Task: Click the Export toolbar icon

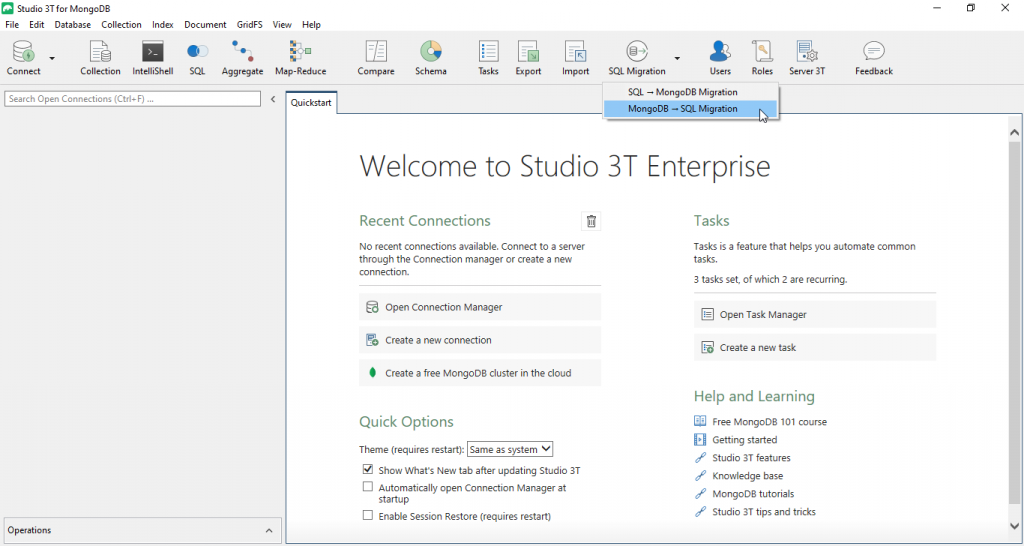Action: click(x=528, y=58)
